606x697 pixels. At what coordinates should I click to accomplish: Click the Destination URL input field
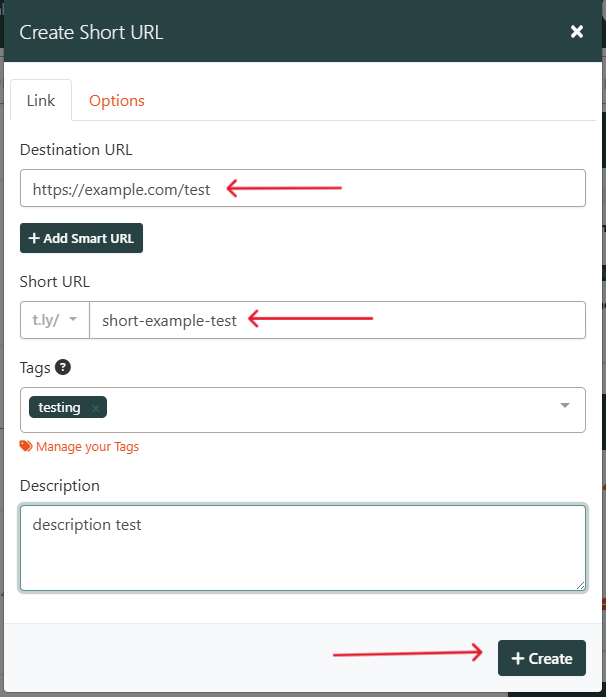tap(302, 188)
